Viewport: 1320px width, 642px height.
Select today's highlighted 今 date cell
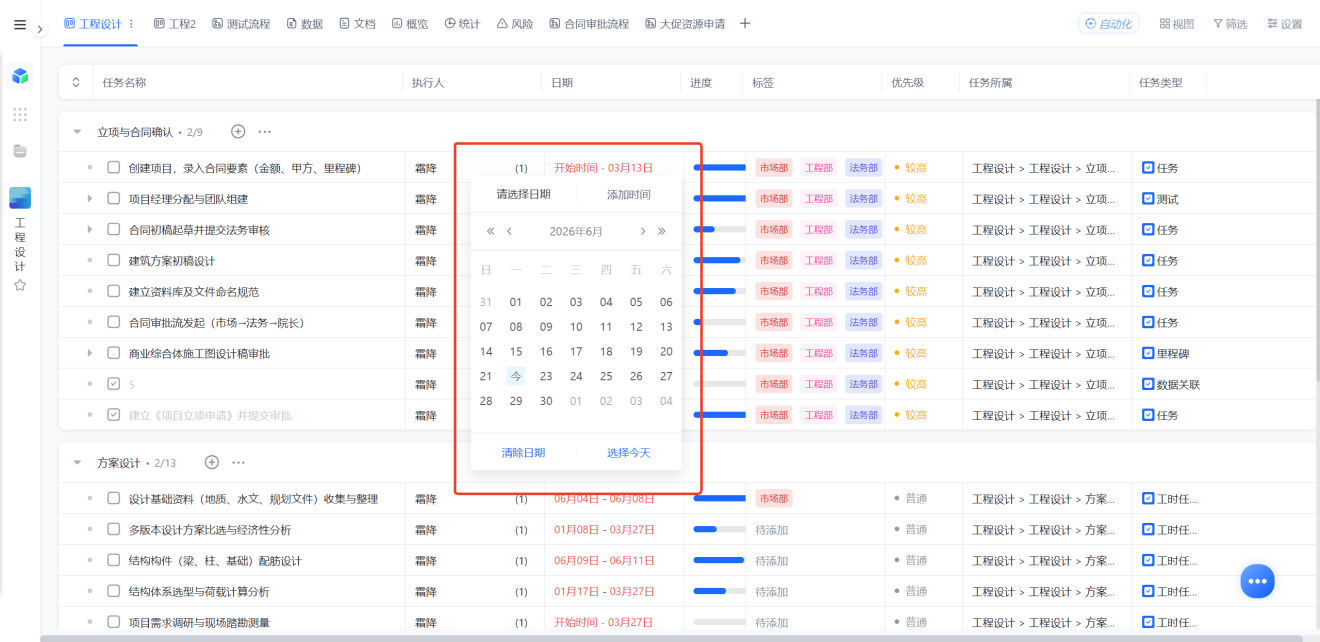[x=516, y=376]
